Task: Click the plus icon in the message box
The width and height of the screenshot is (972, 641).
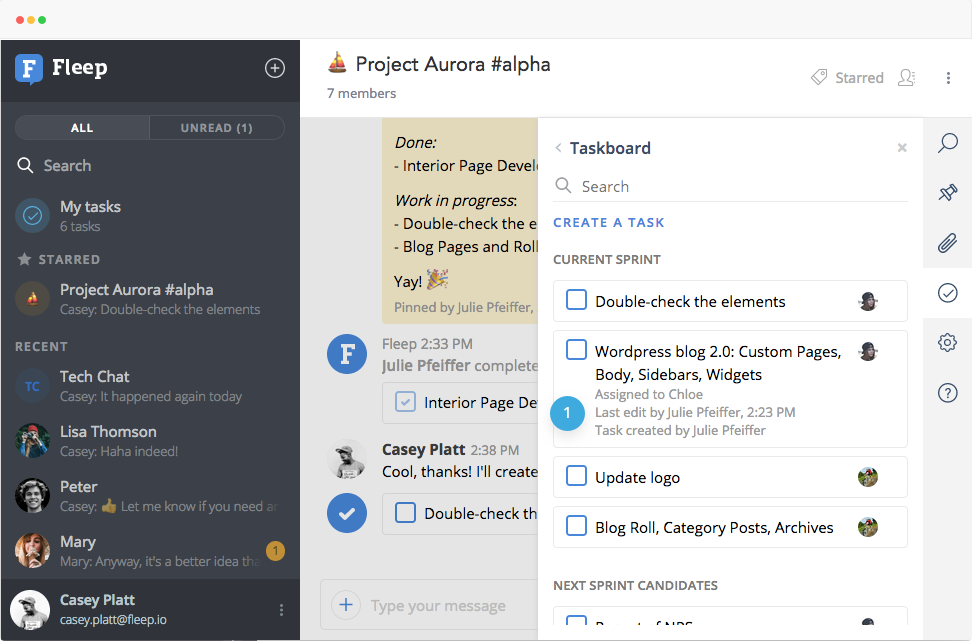Action: click(346, 605)
